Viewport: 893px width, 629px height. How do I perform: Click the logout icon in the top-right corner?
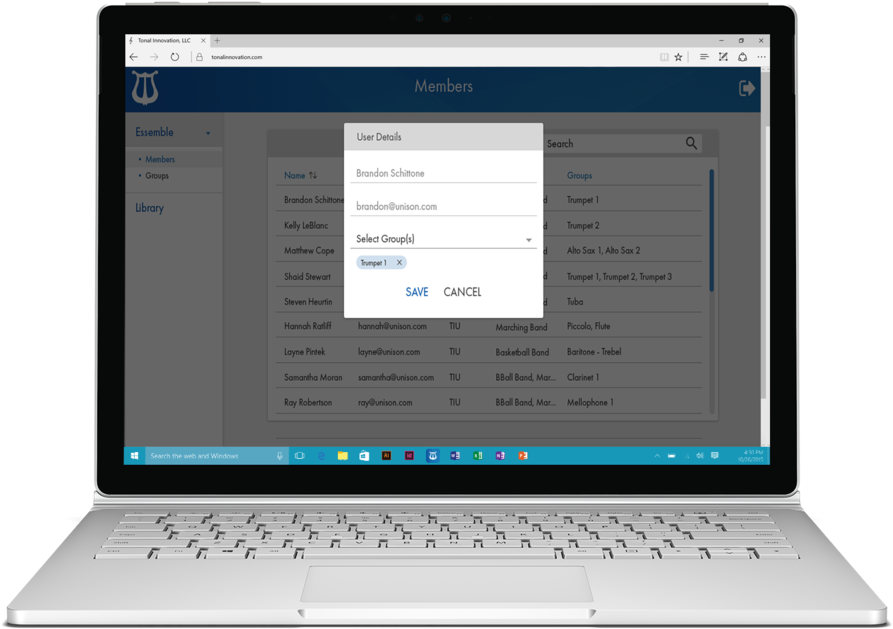[748, 89]
